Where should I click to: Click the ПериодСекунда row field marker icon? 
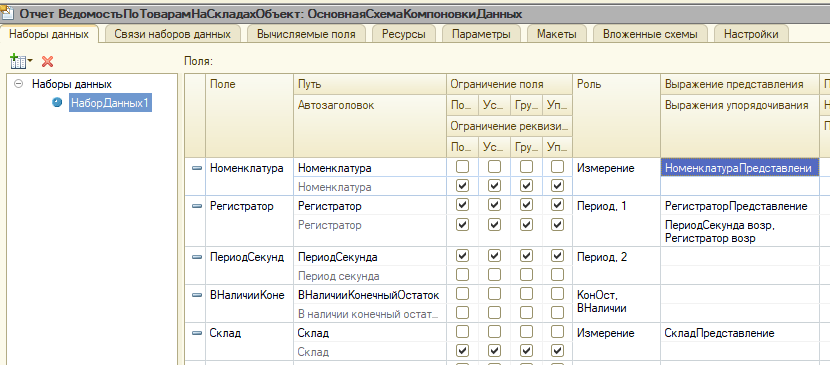(x=197, y=257)
